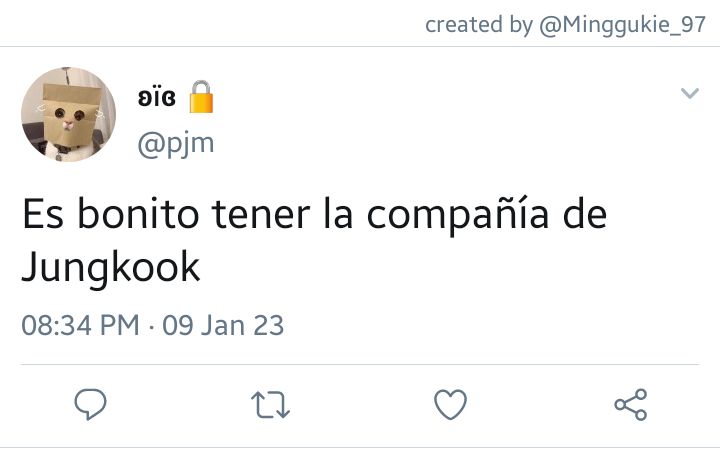The width and height of the screenshot is (720, 459).
Task: Click the divider line above the action icons
Action: click(360, 365)
